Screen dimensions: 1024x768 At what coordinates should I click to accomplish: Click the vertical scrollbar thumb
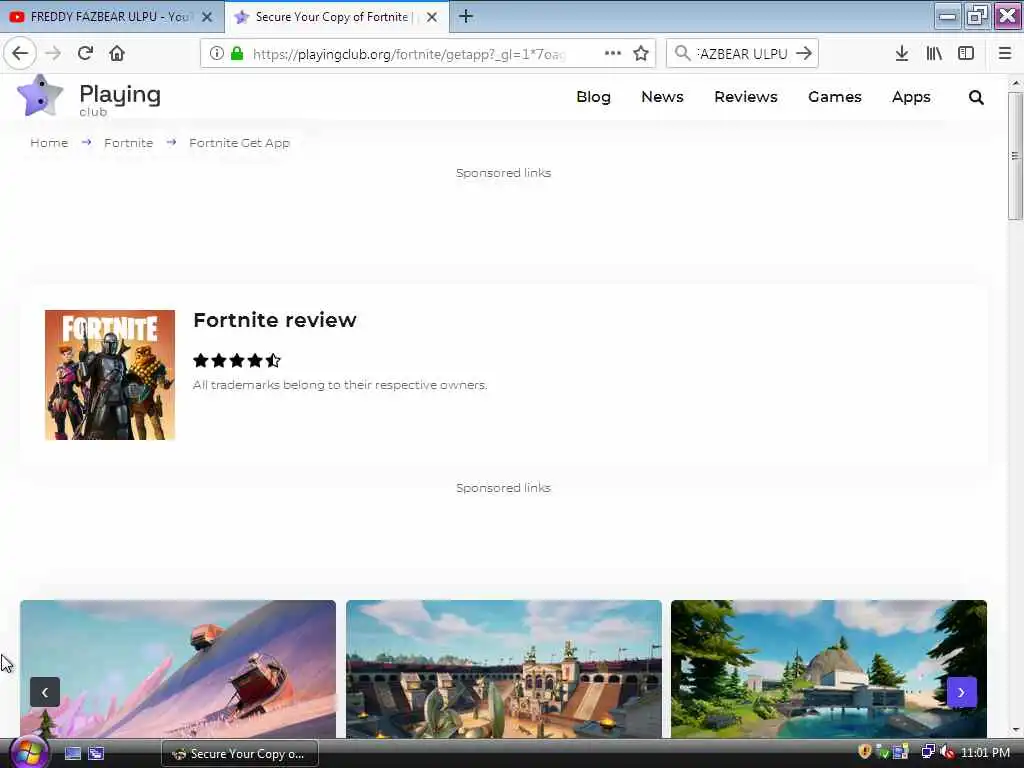(1015, 155)
